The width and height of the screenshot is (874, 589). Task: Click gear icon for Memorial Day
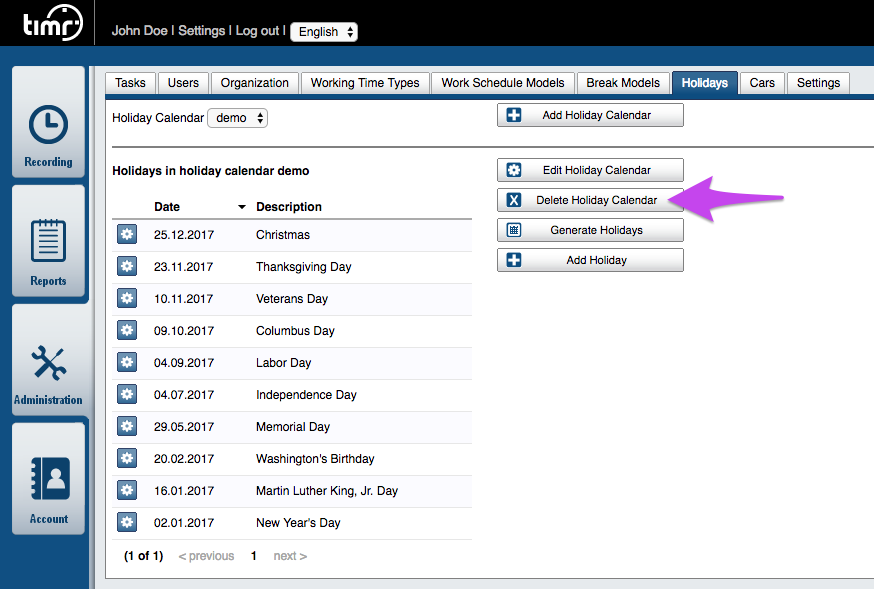(126, 427)
